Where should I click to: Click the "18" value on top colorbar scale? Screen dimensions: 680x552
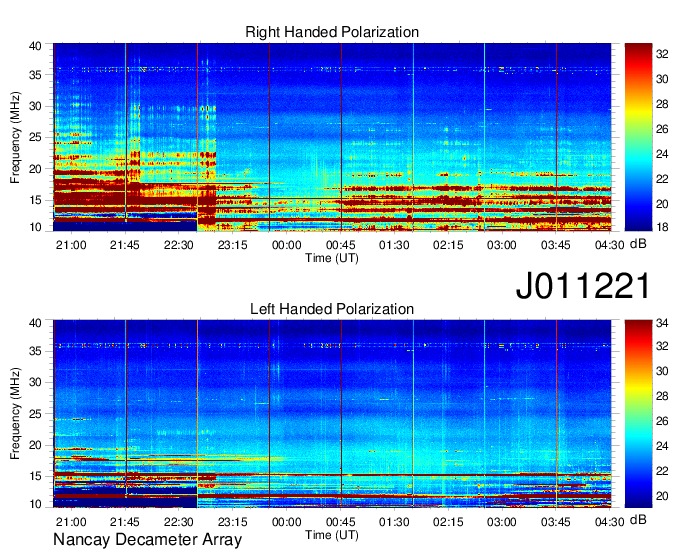pyautogui.click(x=662, y=227)
